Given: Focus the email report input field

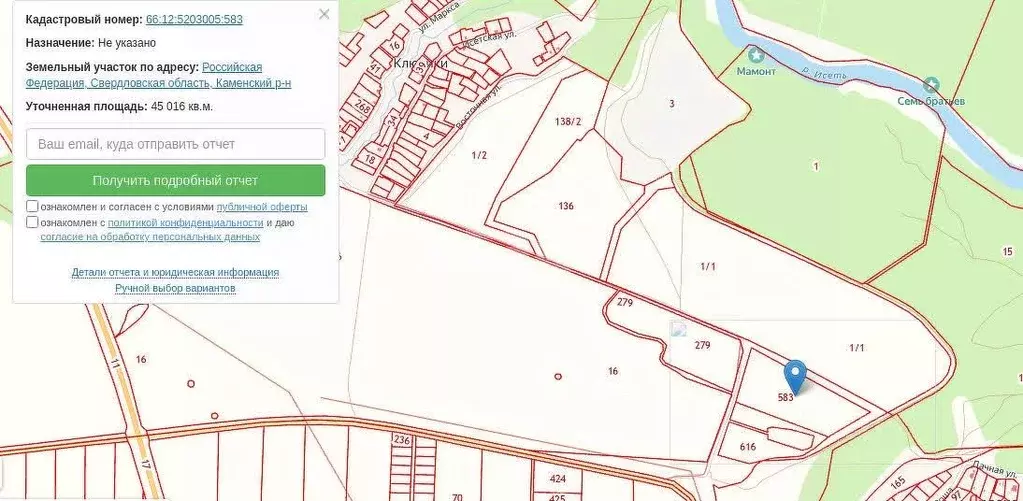Looking at the screenshot, I should coord(176,144).
